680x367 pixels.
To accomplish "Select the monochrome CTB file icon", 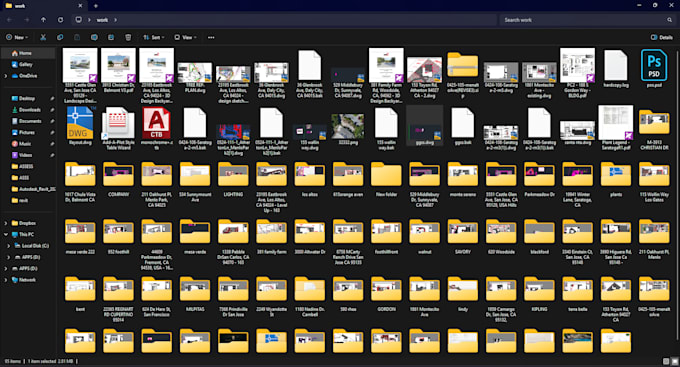I will tap(157, 123).
